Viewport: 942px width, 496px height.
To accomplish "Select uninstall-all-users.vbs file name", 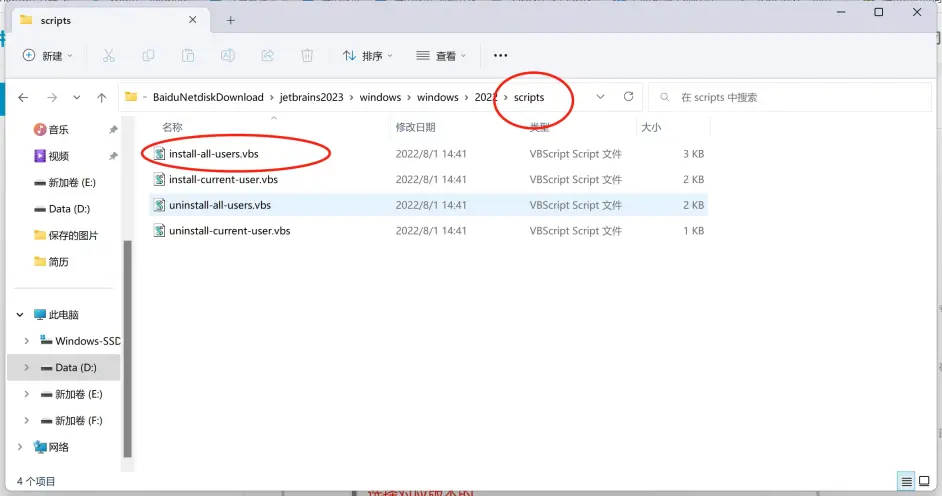I will tap(220, 205).
